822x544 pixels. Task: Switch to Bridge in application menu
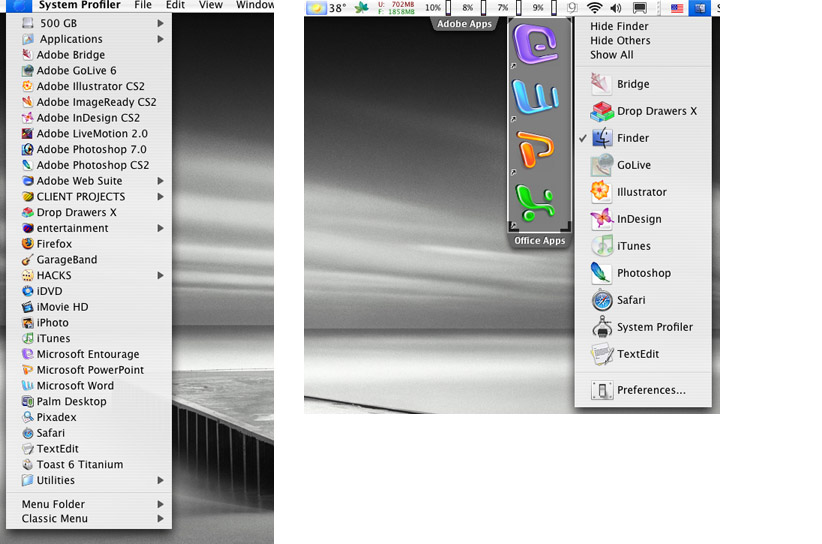click(x=643, y=84)
